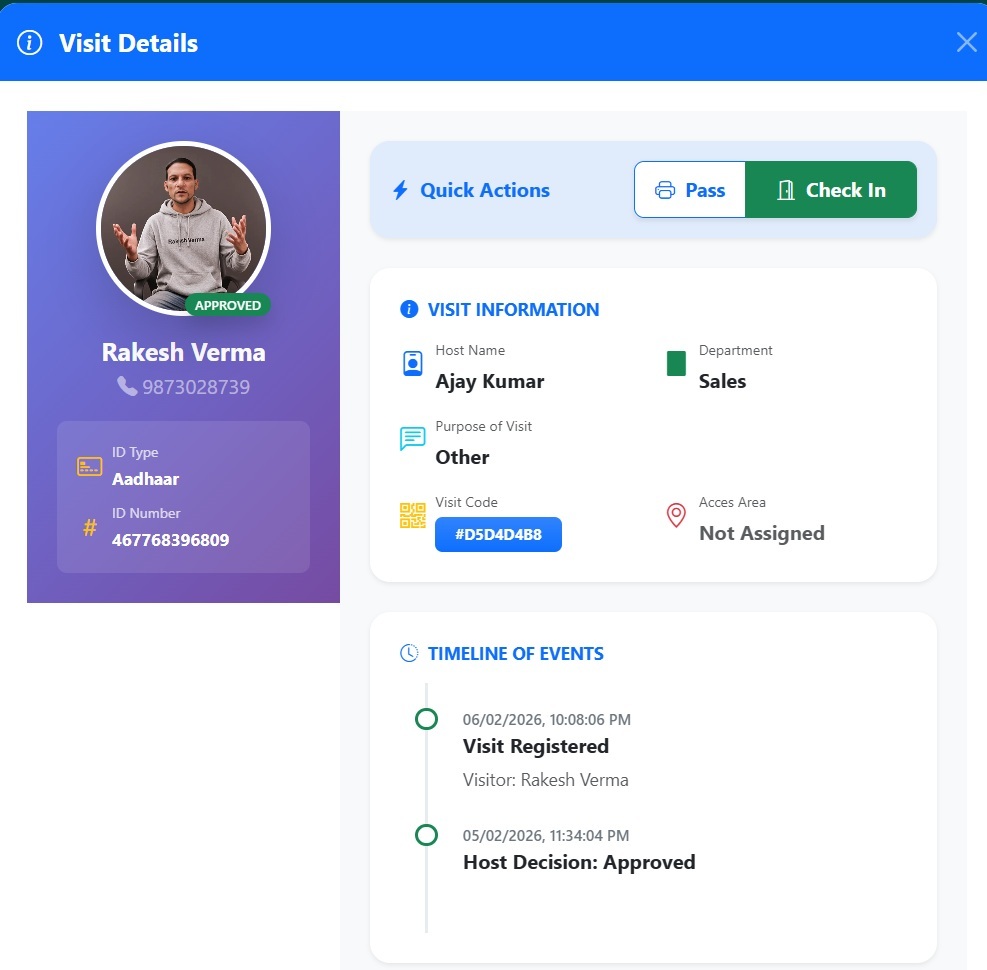Click the ID Number hash icon

pos(89,527)
